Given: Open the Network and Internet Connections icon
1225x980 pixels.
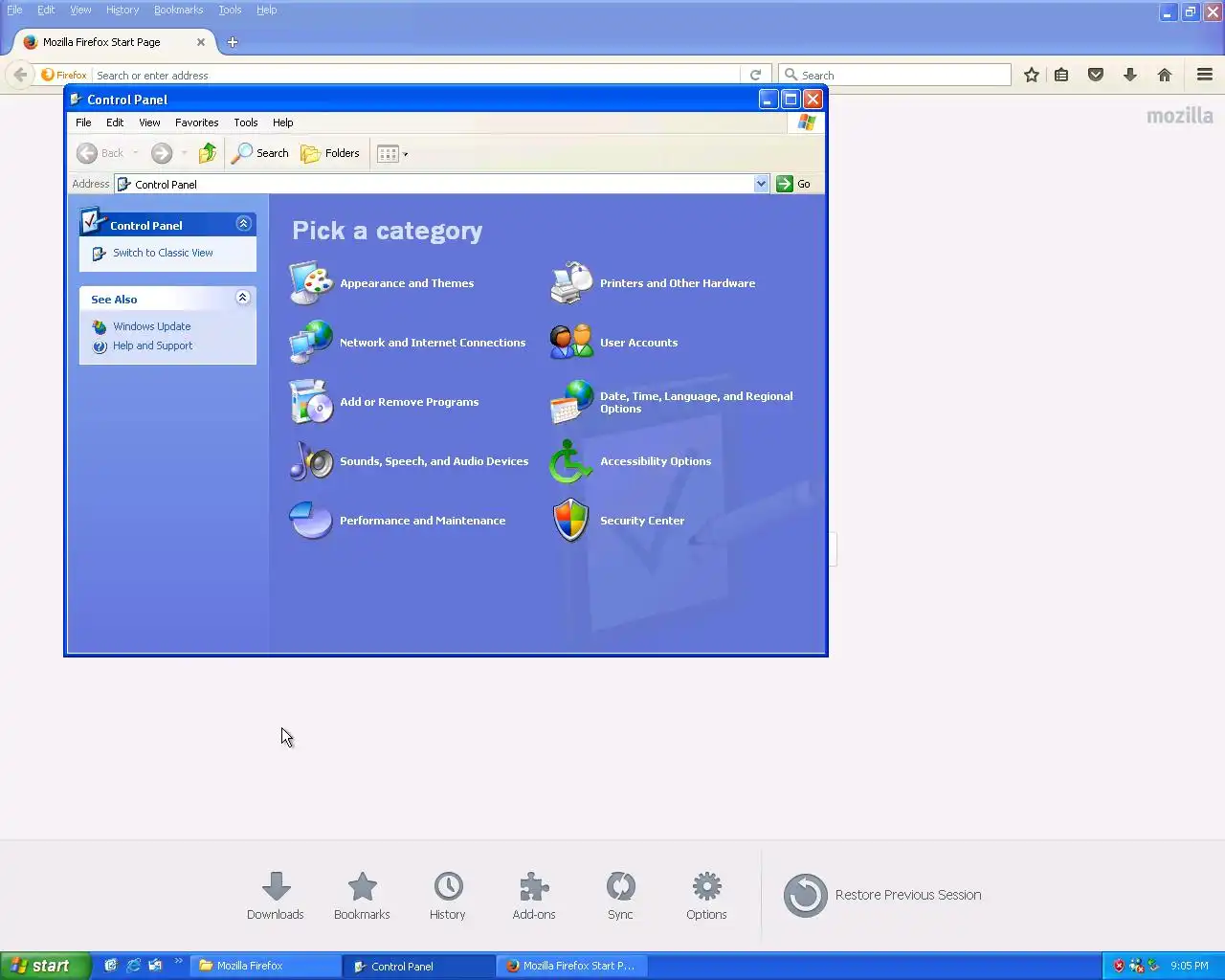Looking at the screenshot, I should 311,343.
